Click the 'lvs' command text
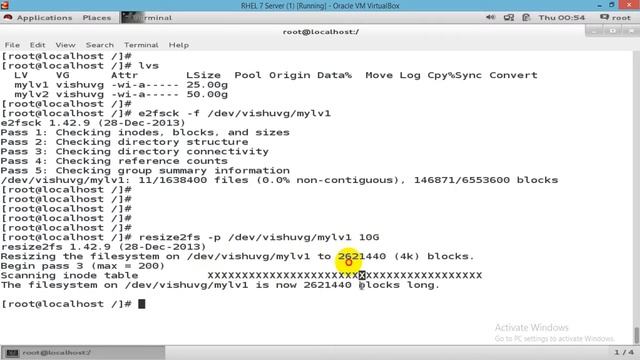Screen dimensions: 640x360 (x=148, y=66)
